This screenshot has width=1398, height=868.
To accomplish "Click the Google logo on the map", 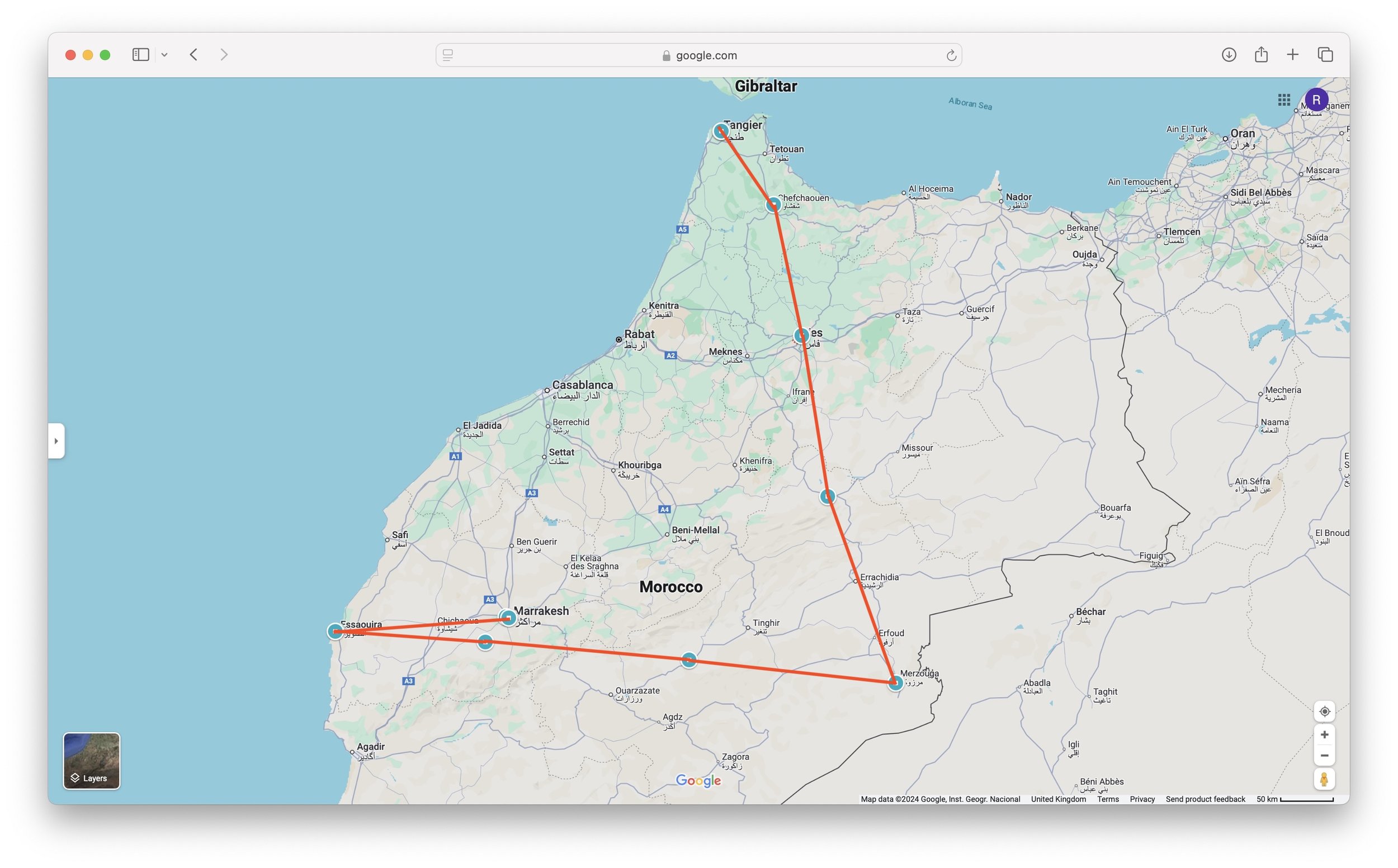I will point(698,781).
